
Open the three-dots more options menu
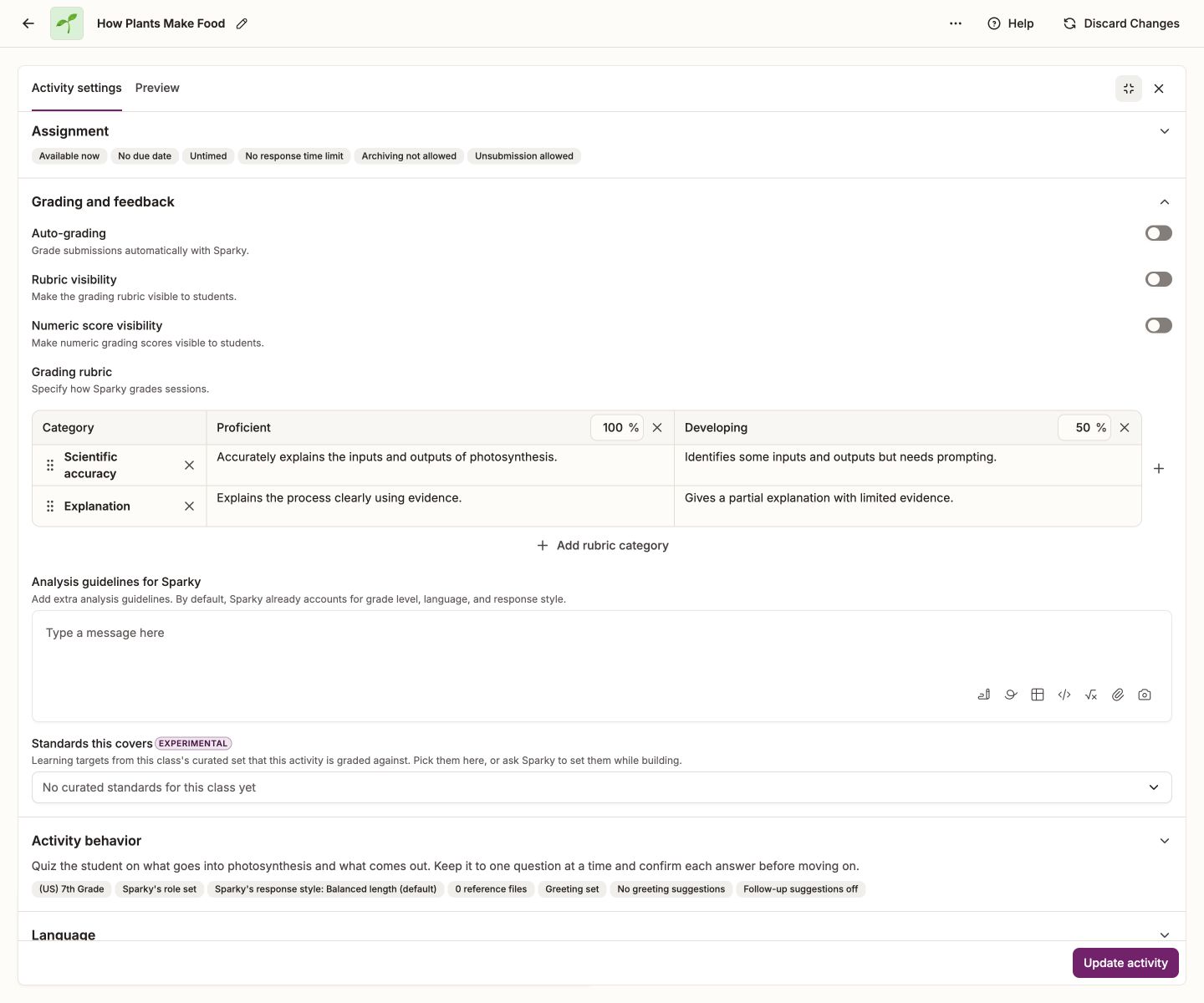[956, 23]
